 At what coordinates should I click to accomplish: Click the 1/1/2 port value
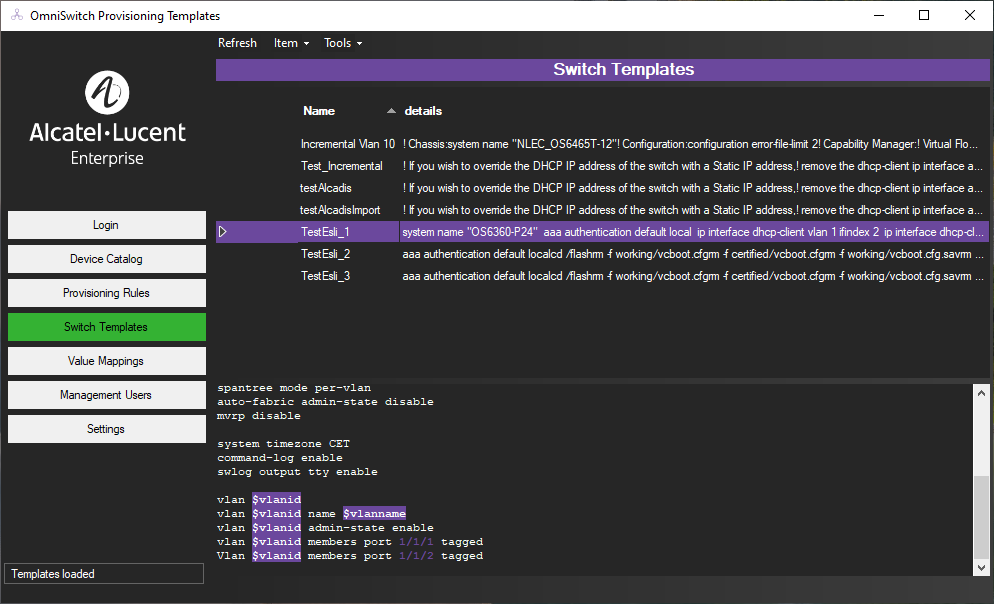pos(416,556)
